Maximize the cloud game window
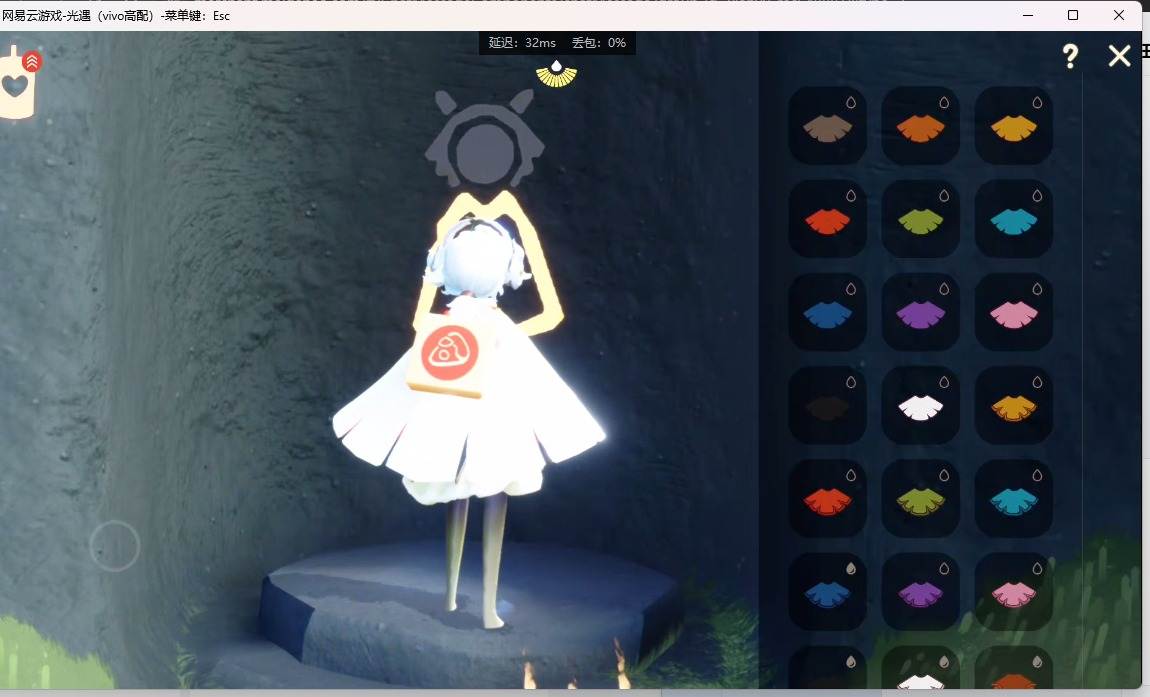Viewport: 1150px width, 697px height. pos(1073,15)
